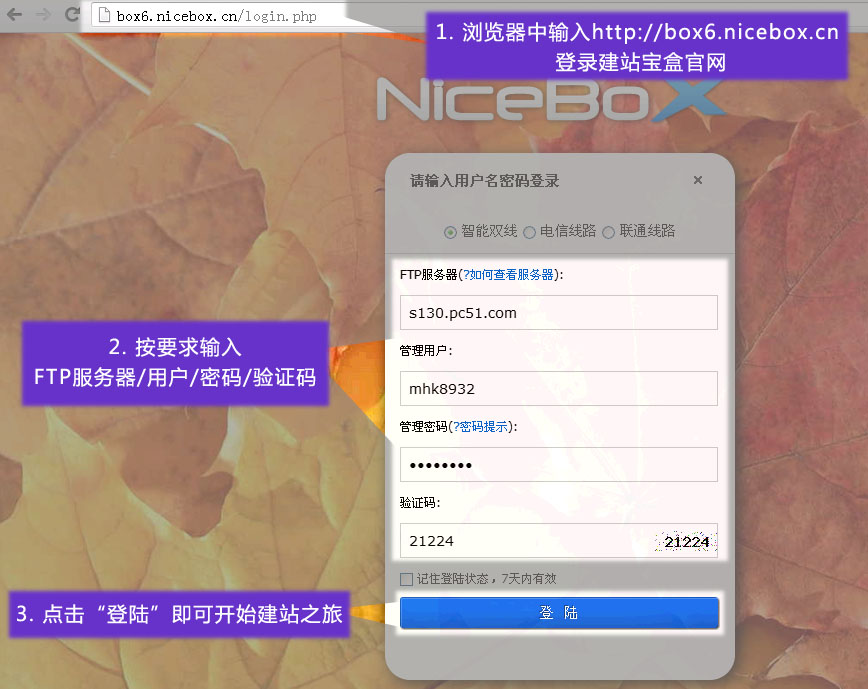Click the browser back arrow
Viewport: 868px width, 689px height.
[15, 15]
